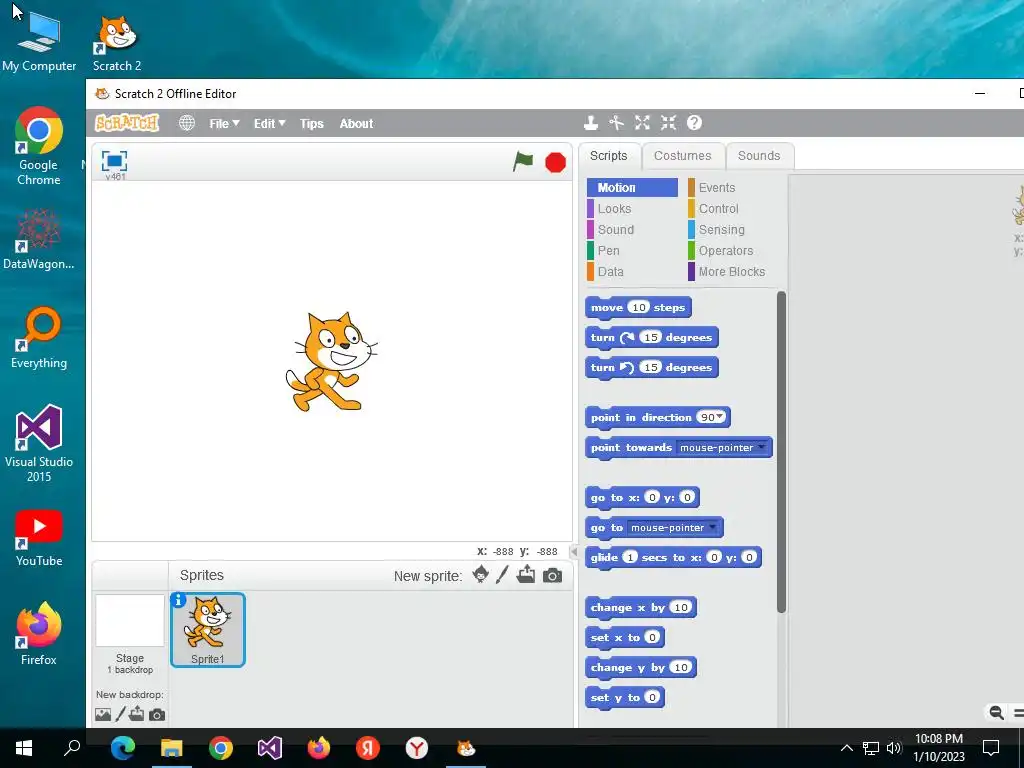The height and width of the screenshot is (768, 1024).
Task: Paint a new sprite with brush icon
Action: [x=502, y=575]
